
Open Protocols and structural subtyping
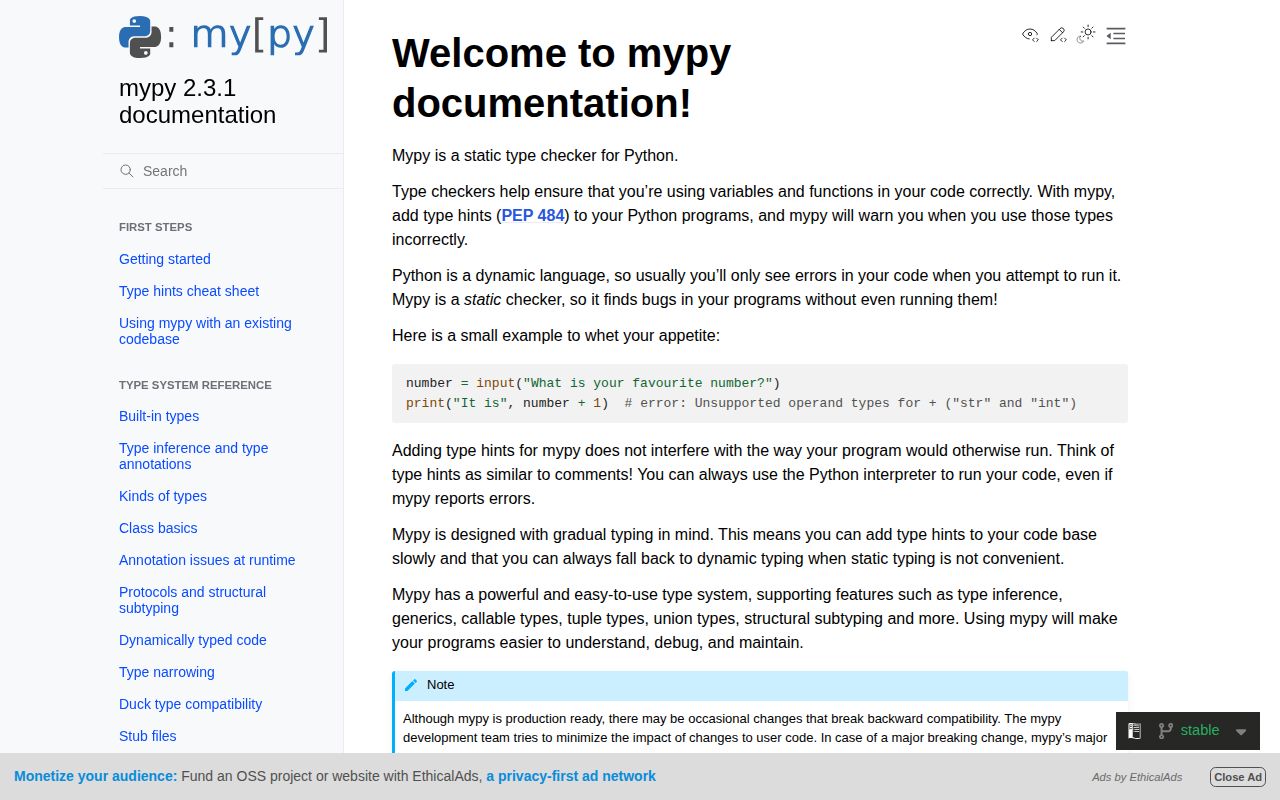192,600
